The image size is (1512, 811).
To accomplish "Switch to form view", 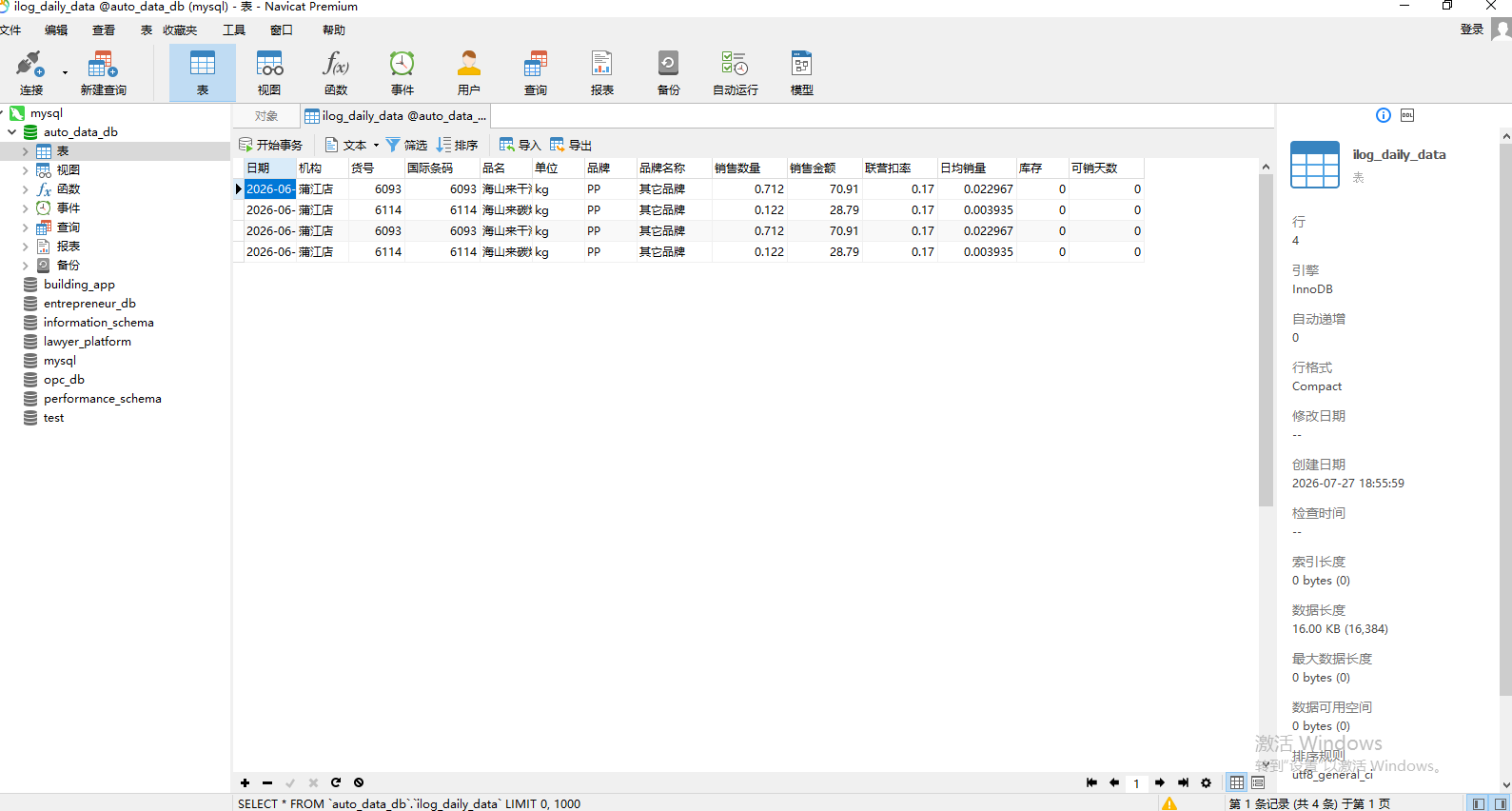I will tap(1258, 782).
